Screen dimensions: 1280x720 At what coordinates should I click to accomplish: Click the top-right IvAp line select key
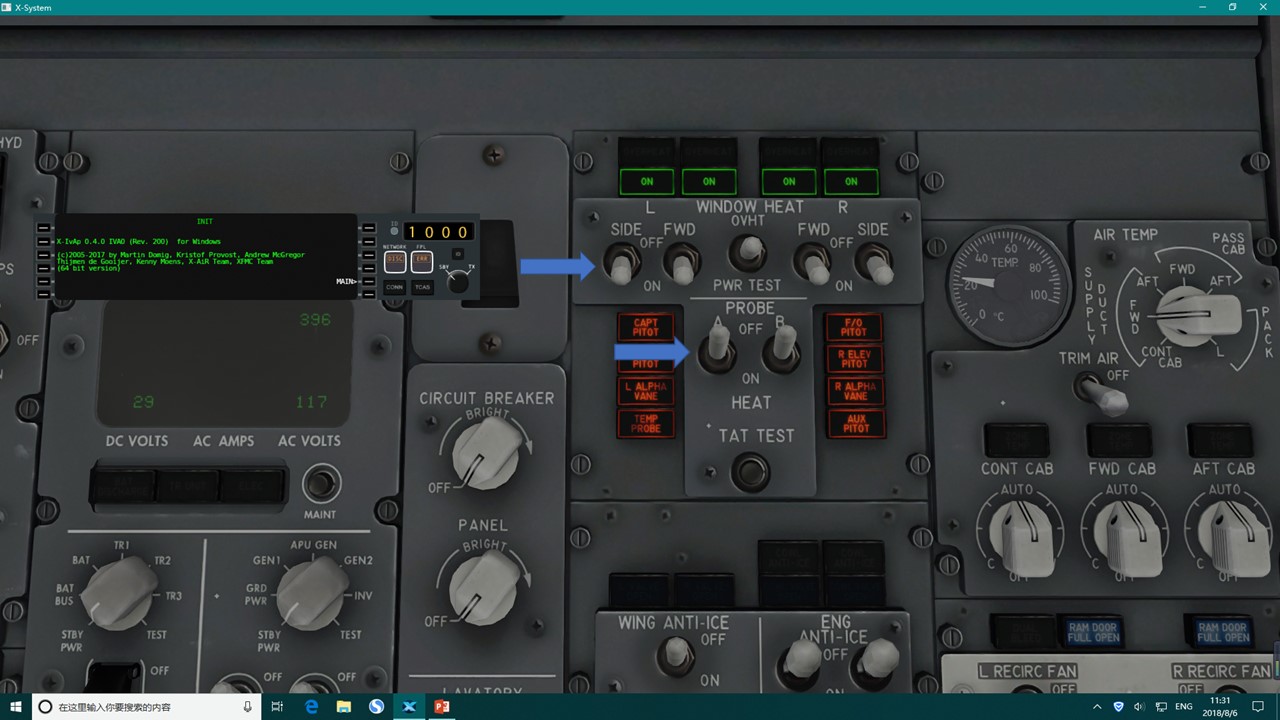click(368, 227)
